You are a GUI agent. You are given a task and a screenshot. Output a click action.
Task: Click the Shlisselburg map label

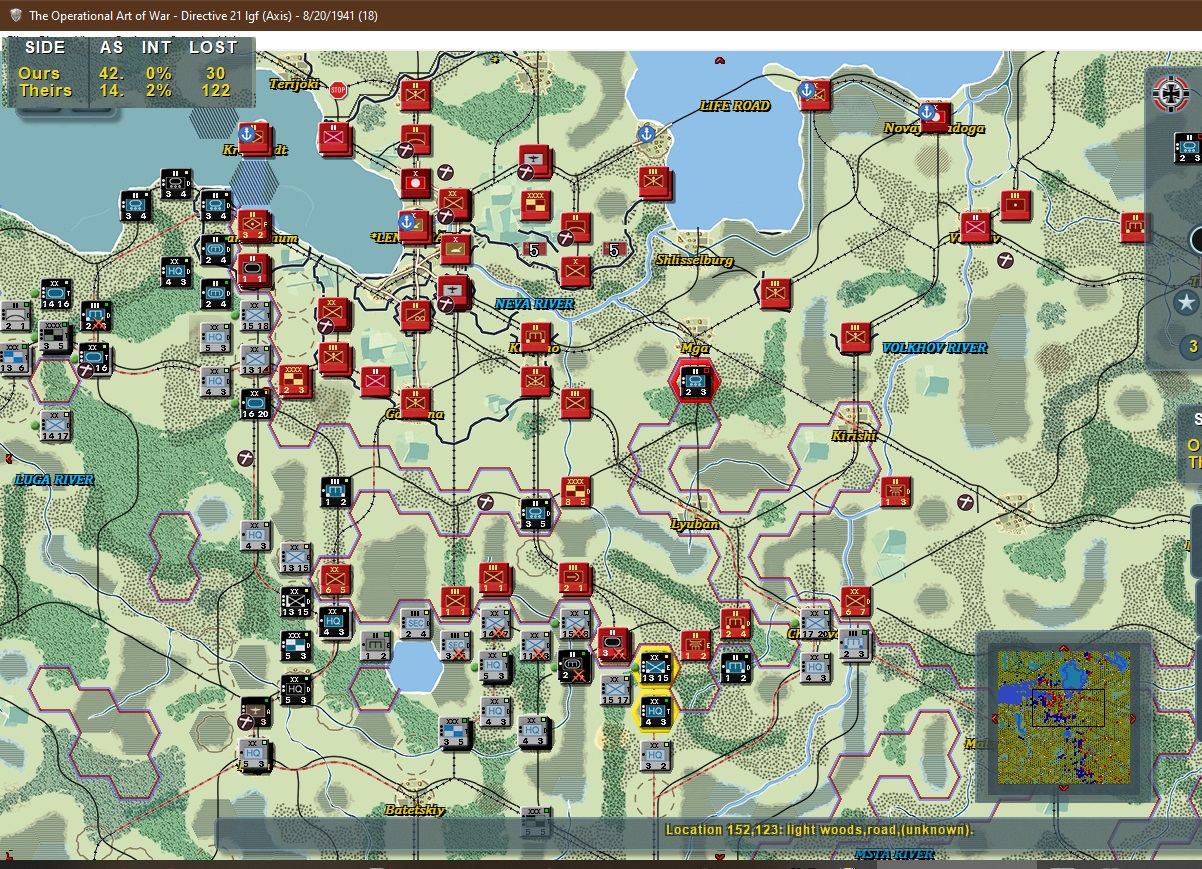(695, 260)
